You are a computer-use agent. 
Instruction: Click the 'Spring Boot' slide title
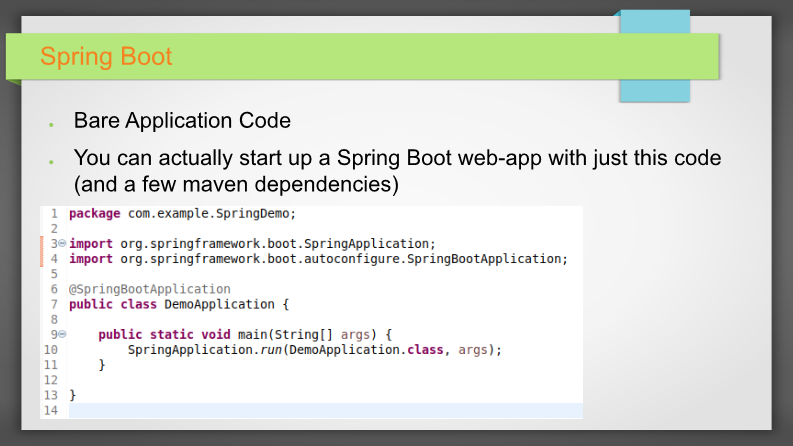click(106, 56)
